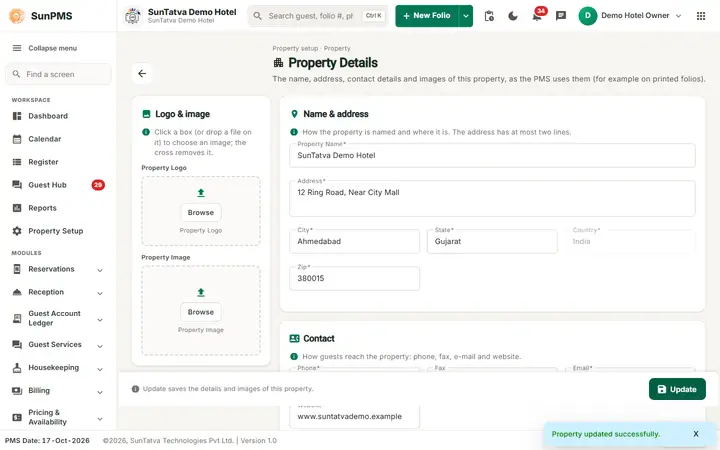Click the Version 1.0 footer text

pyautogui.click(x=259, y=440)
